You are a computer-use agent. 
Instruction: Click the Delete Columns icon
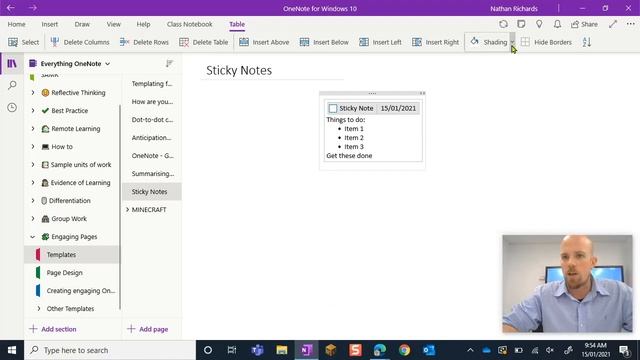[55, 42]
